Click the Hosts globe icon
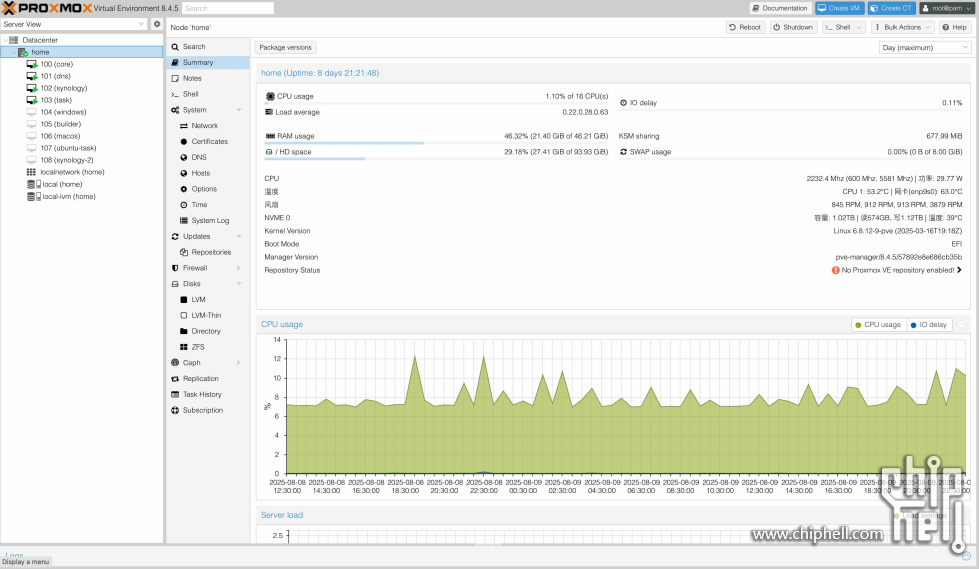Screen dimensions: 979x569 (x=184, y=173)
